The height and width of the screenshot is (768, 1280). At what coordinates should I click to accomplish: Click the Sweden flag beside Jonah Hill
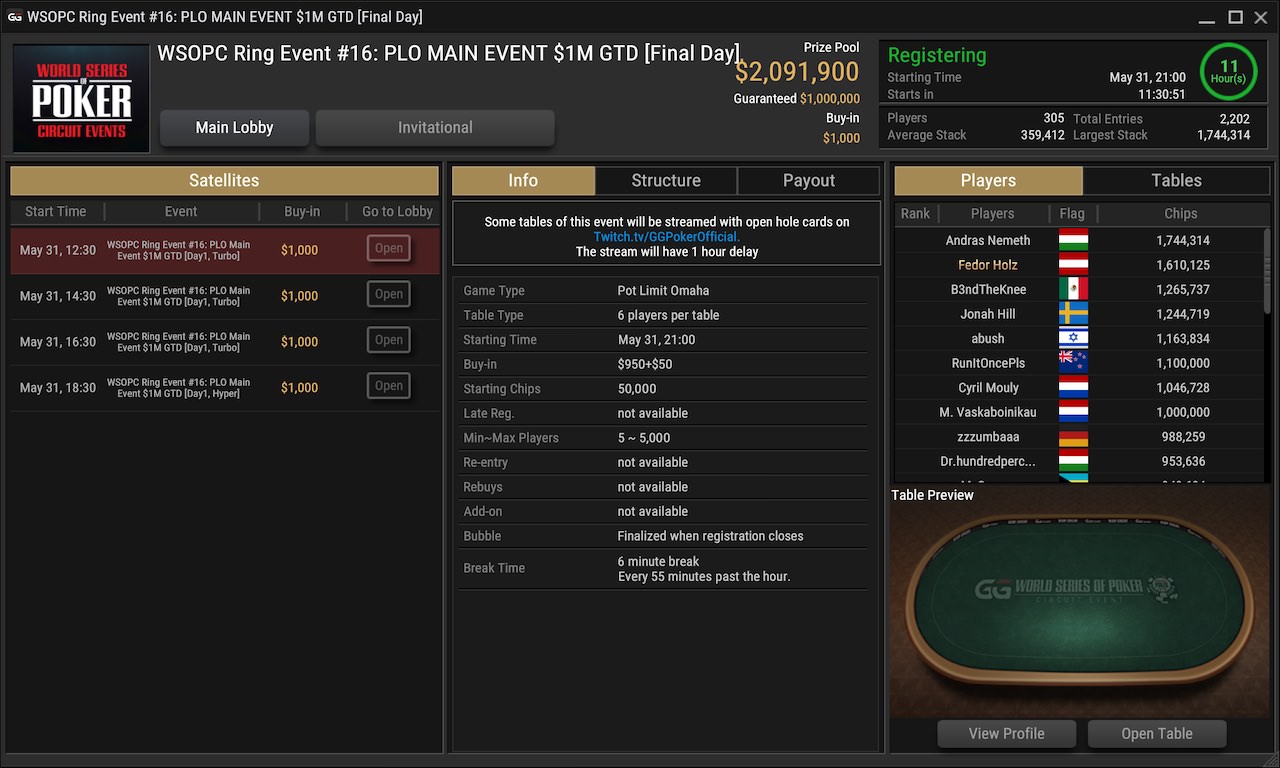[x=1073, y=314]
